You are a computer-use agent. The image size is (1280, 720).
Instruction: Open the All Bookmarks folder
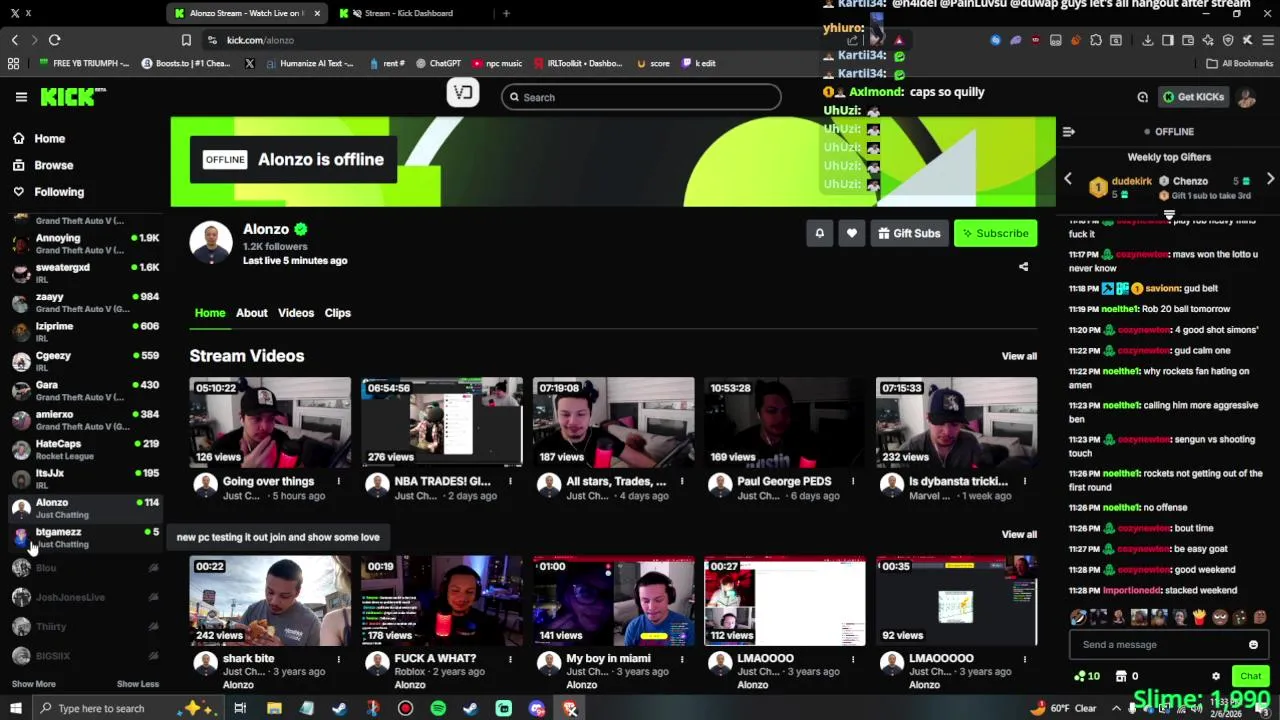tap(1240, 63)
